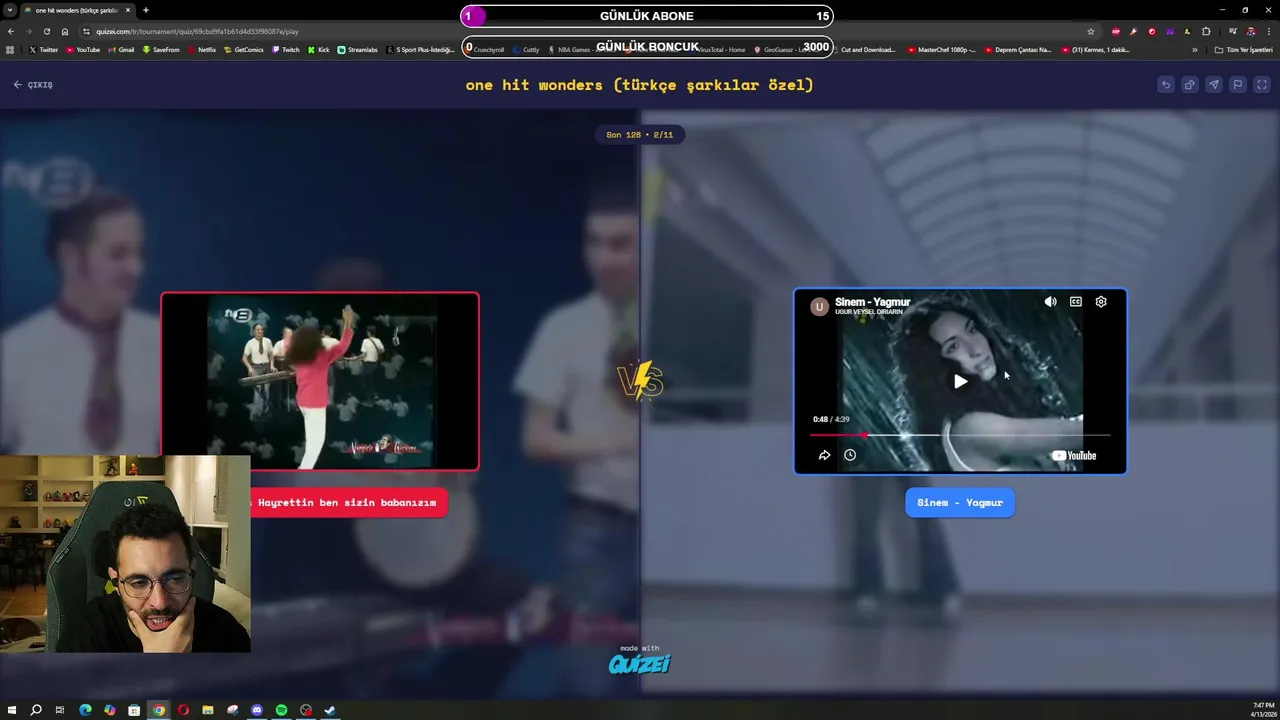This screenshot has height=720, width=1280.
Task: Click the copy link icon in quiz header
Action: (x=1190, y=85)
